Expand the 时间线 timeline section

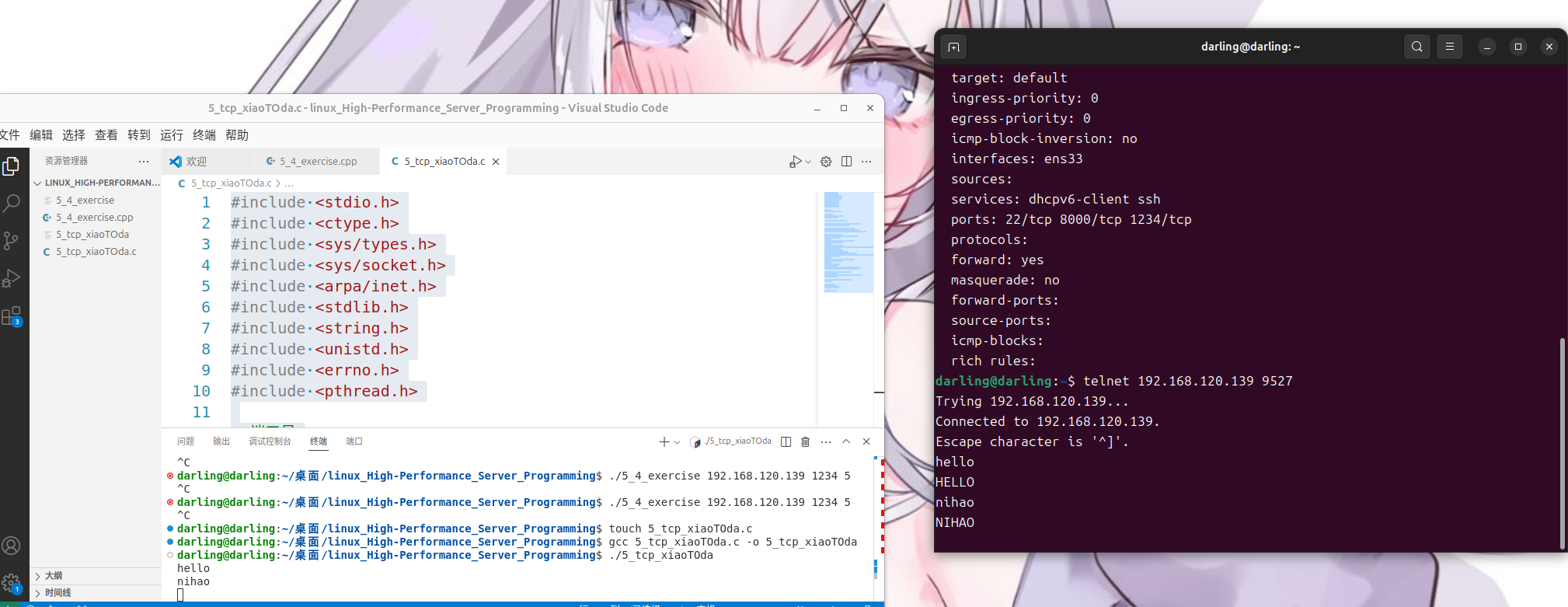(96, 593)
